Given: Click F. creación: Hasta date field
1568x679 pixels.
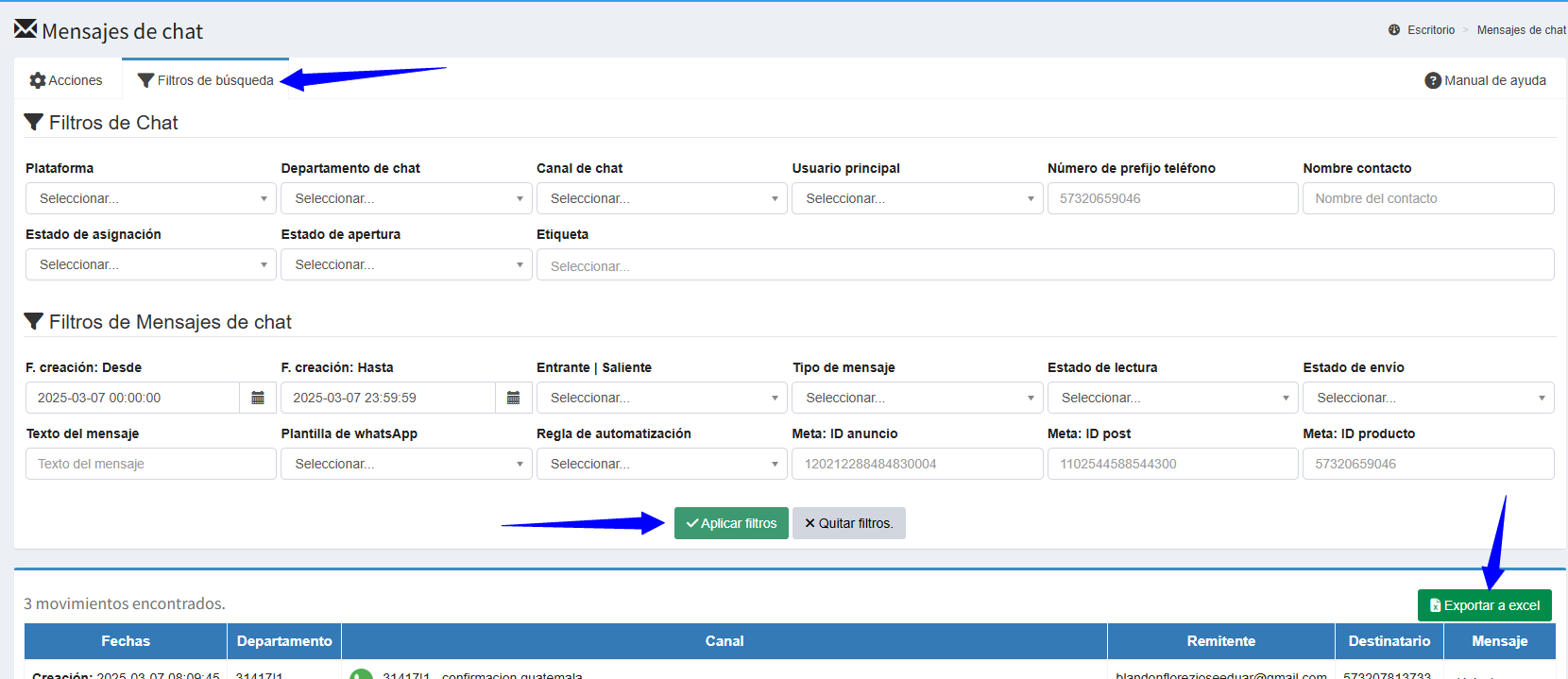Looking at the screenshot, I should 388,398.
